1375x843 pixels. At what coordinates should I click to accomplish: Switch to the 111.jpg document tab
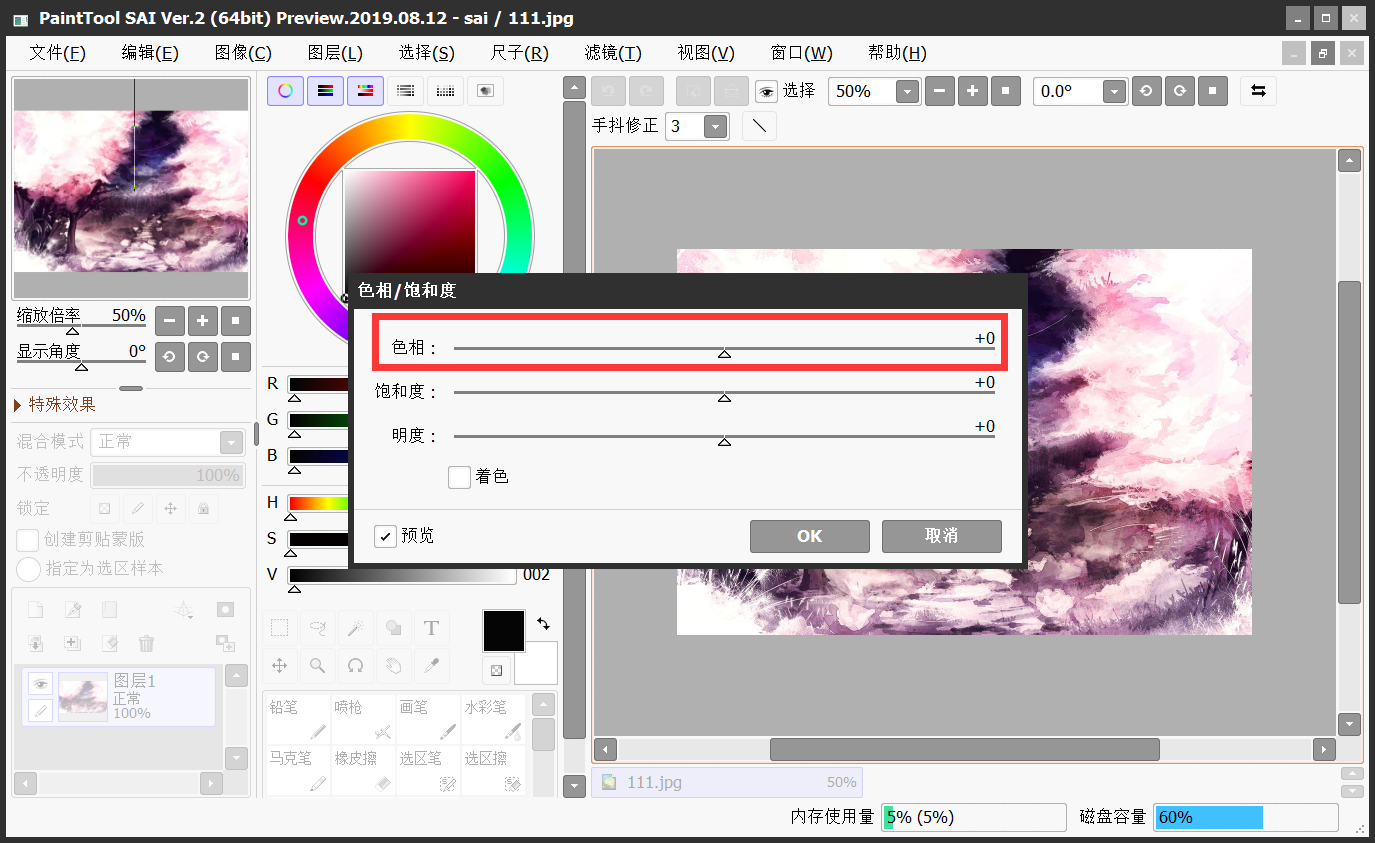[x=727, y=782]
